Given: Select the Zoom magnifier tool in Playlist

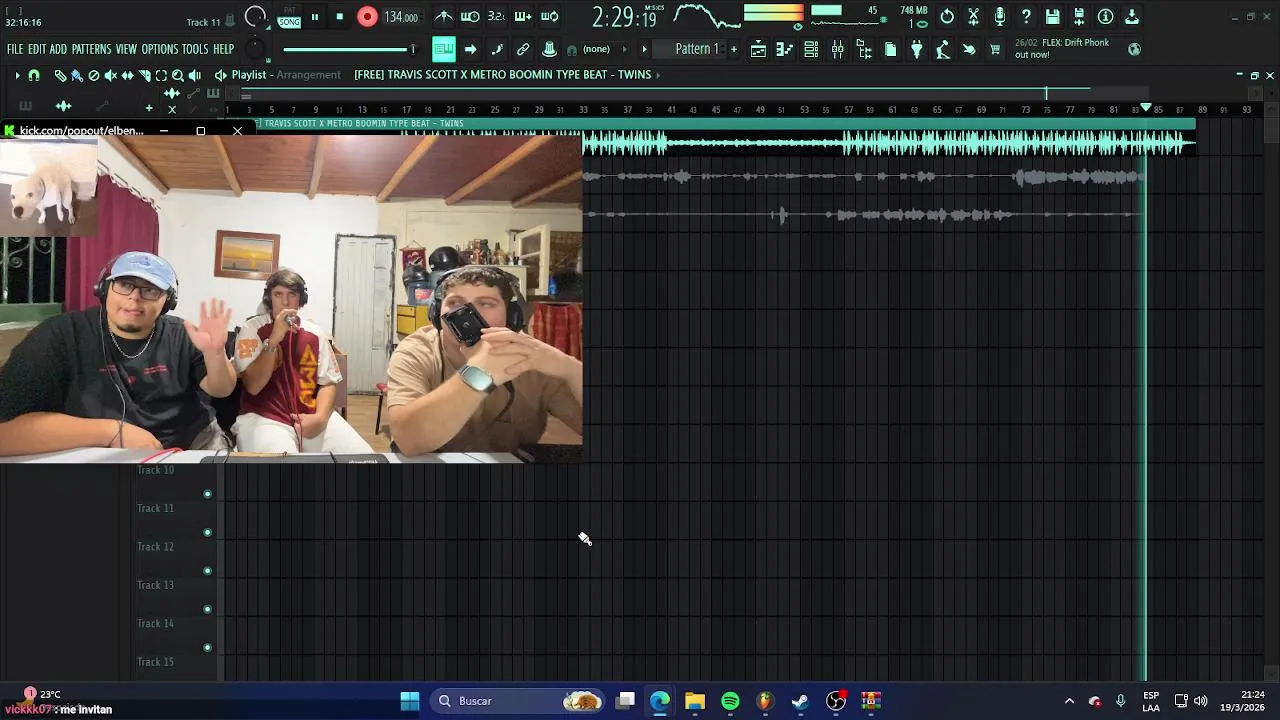Looking at the screenshot, I should [178, 75].
